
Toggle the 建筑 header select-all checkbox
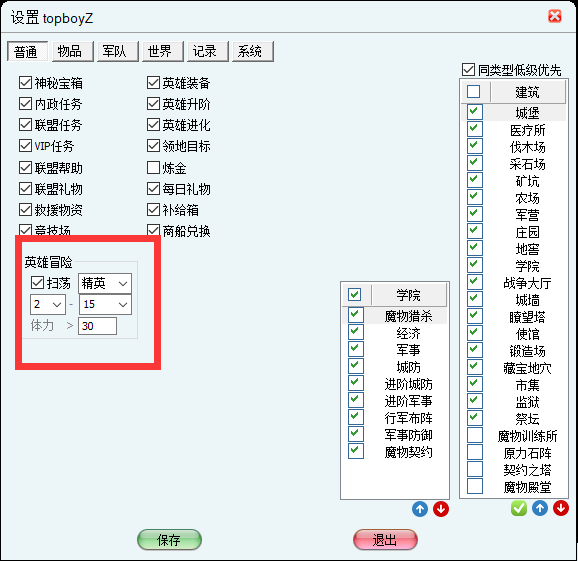tap(473, 91)
